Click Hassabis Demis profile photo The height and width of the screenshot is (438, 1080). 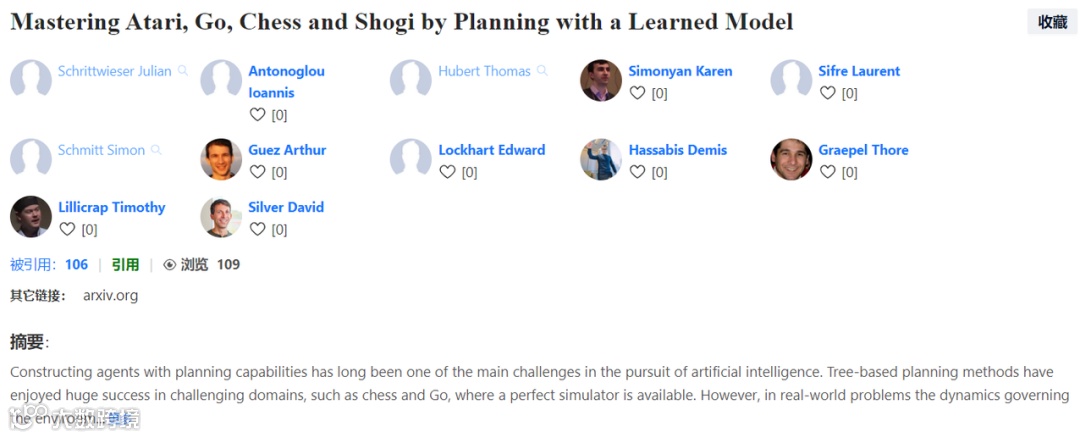pos(601,159)
